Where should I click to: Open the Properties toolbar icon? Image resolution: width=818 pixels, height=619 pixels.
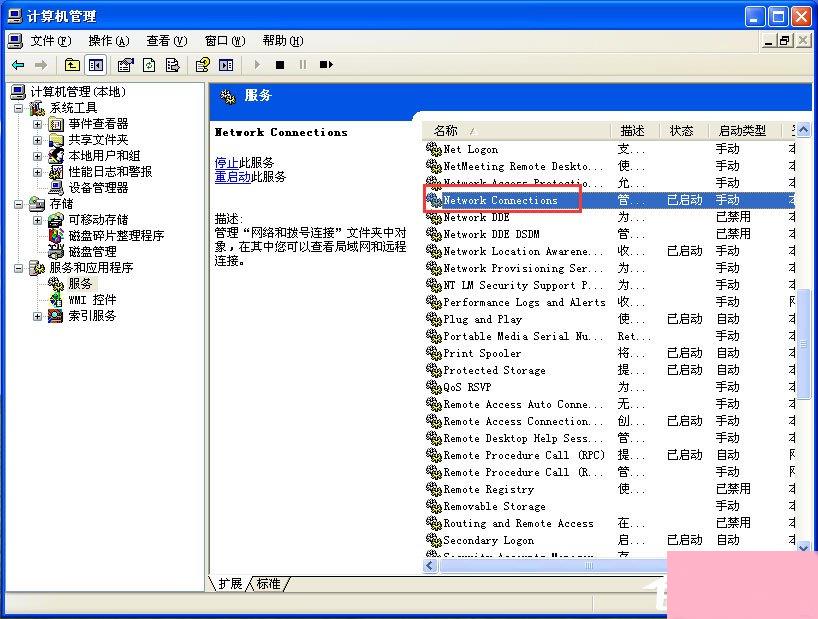tap(125, 65)
